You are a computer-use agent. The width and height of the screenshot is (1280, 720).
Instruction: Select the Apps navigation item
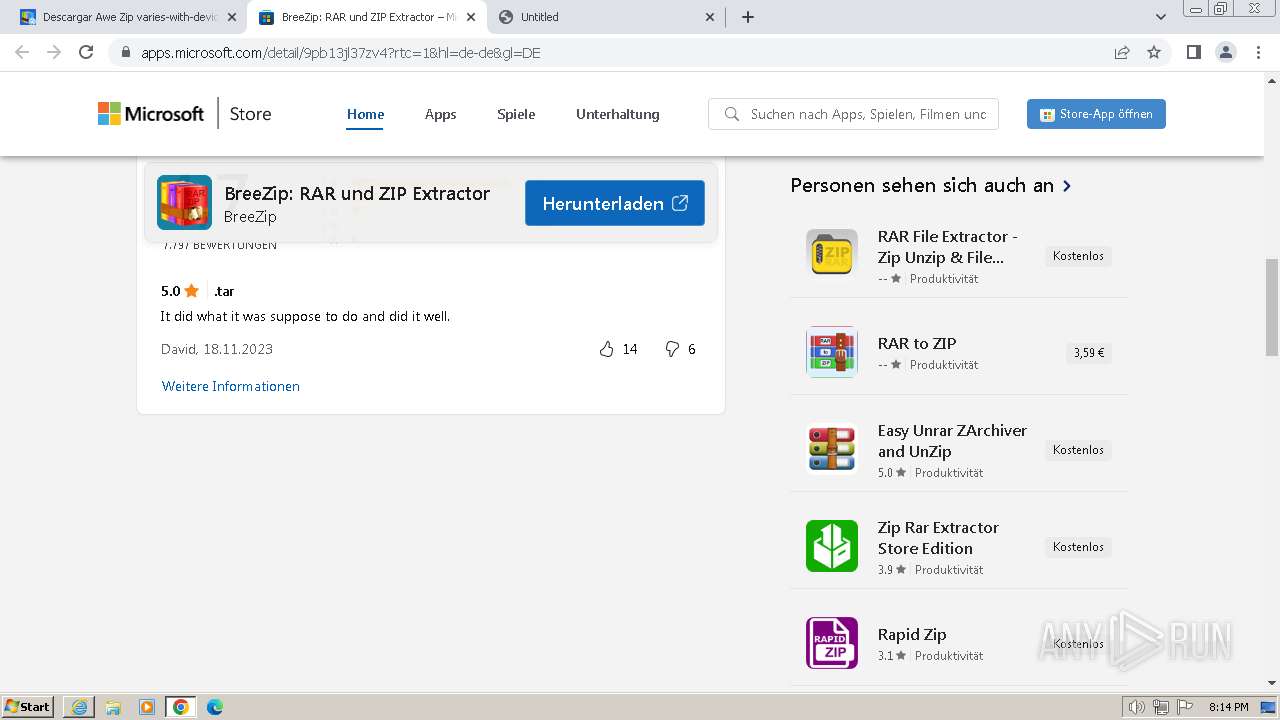click(440, 114)
